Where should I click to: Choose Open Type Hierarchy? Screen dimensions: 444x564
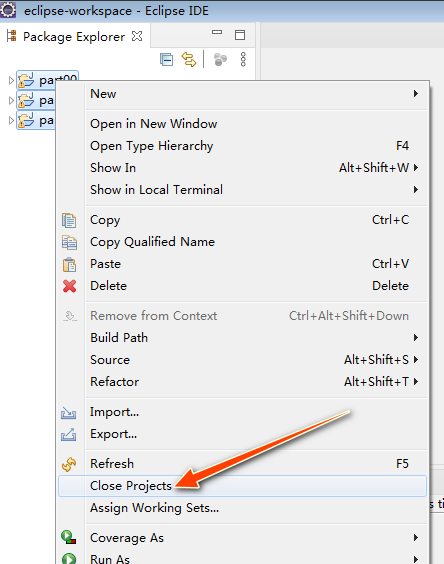[243, 146]
